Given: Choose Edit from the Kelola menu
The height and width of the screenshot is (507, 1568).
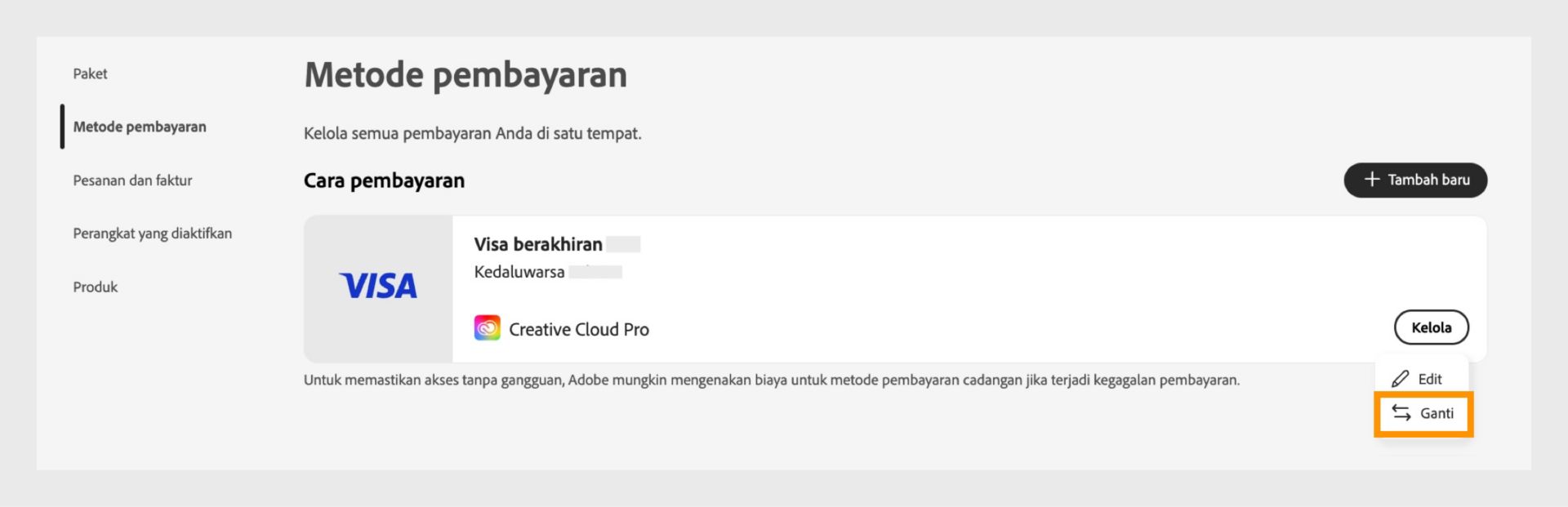Looking at the screenshot, I should click(x=1422, y=379).
